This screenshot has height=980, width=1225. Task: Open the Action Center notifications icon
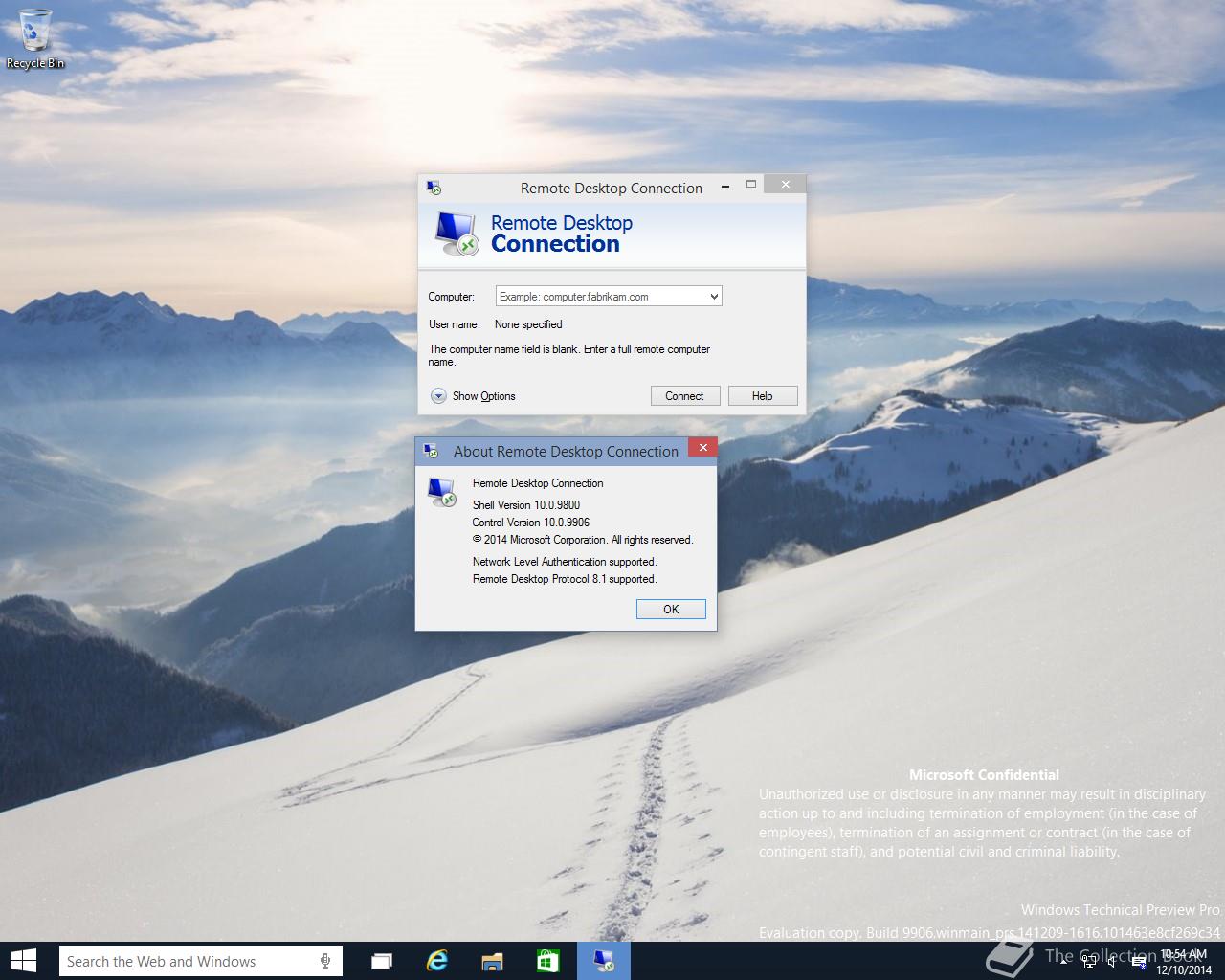point(1139,962)
